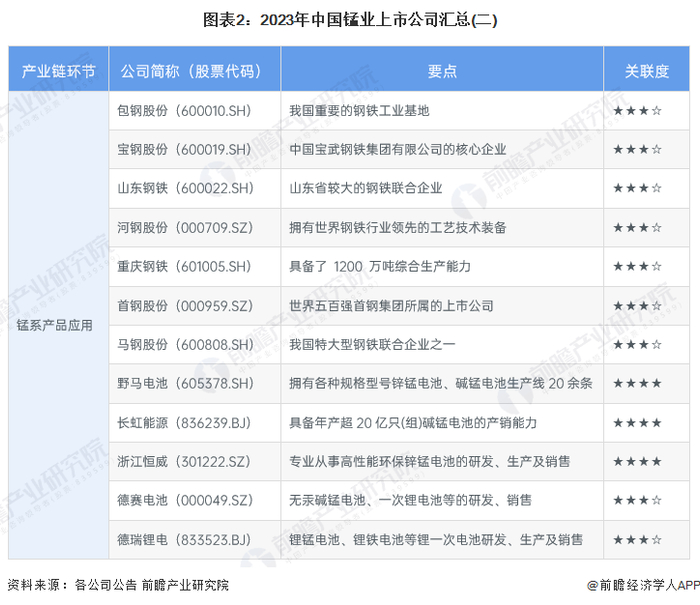700x605 pixels.
Task: Click the 要点 column header
Action: pyautogui.click(x=442, y=71)
